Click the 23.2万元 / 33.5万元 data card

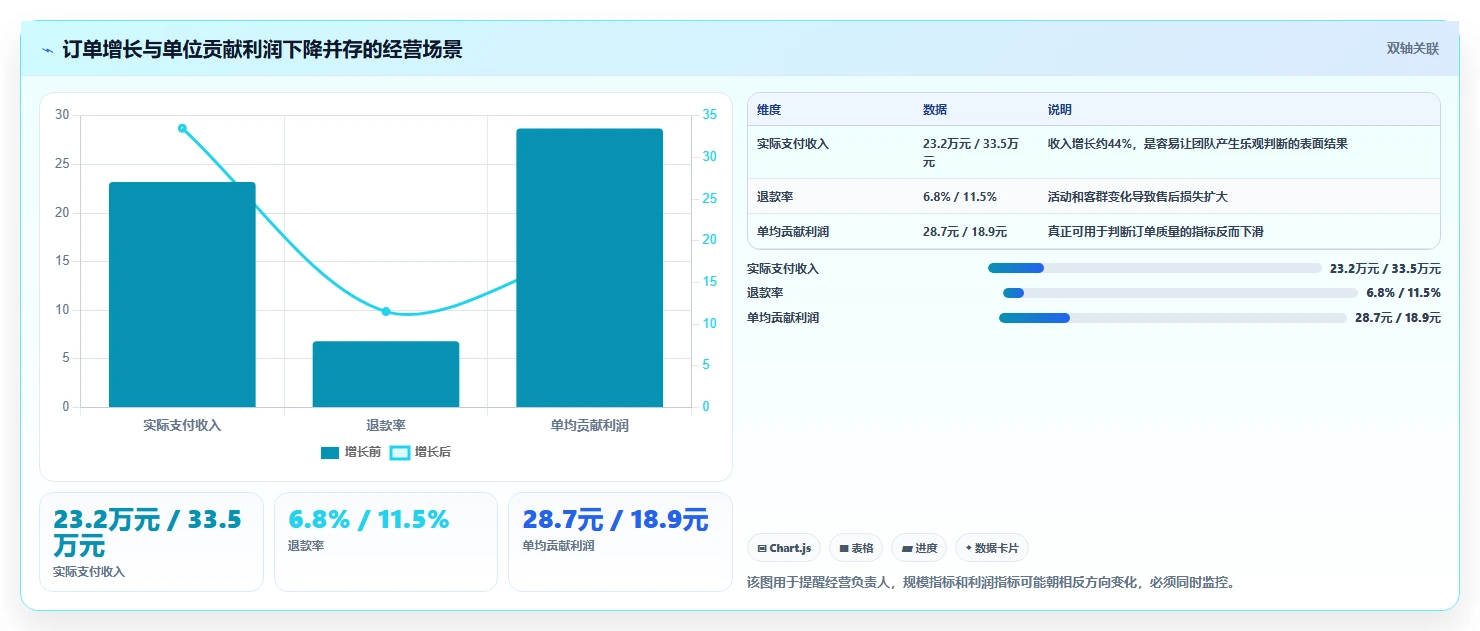tap(151, 542)
